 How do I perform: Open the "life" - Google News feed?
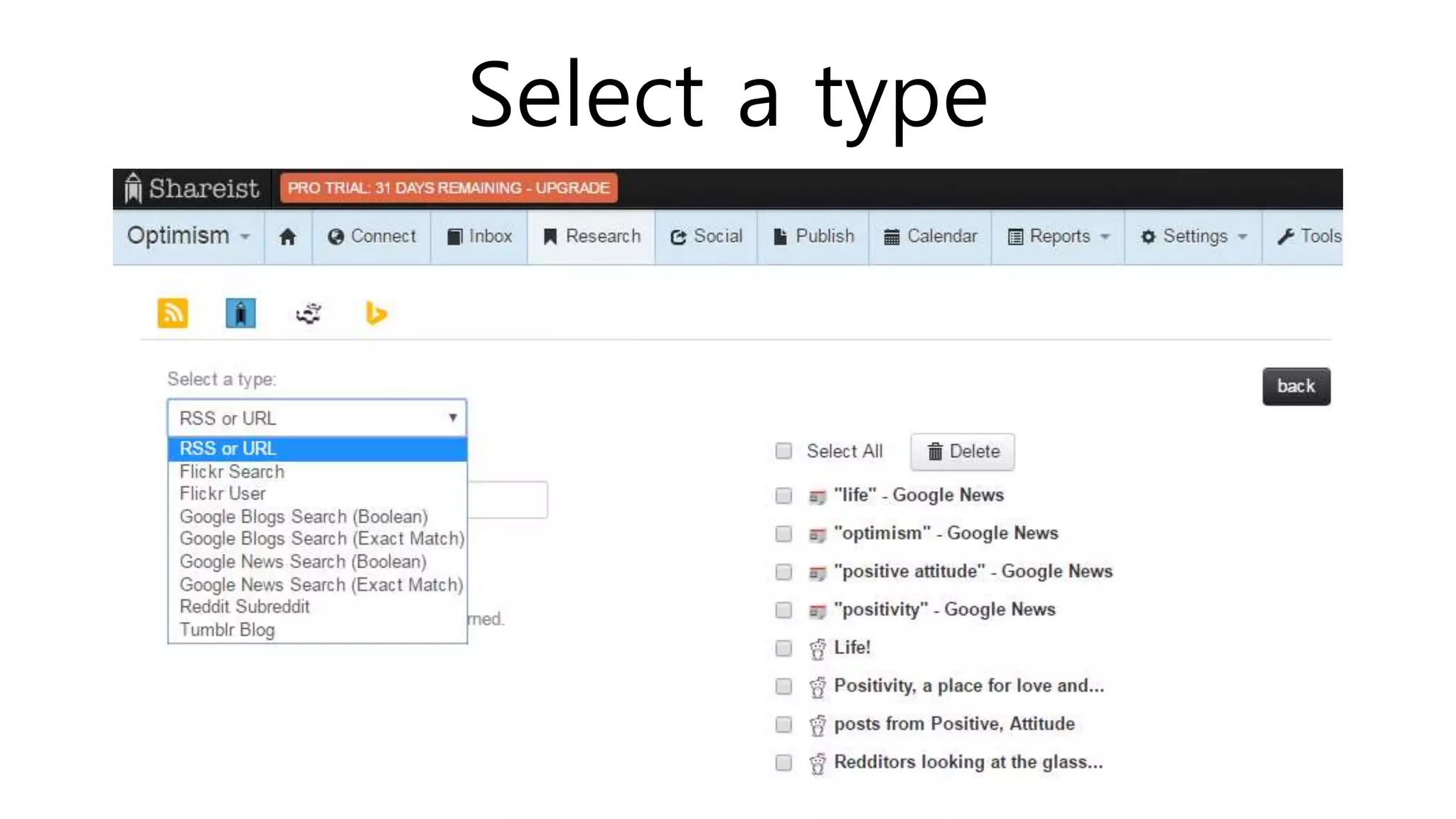click(x=919, y=496)
